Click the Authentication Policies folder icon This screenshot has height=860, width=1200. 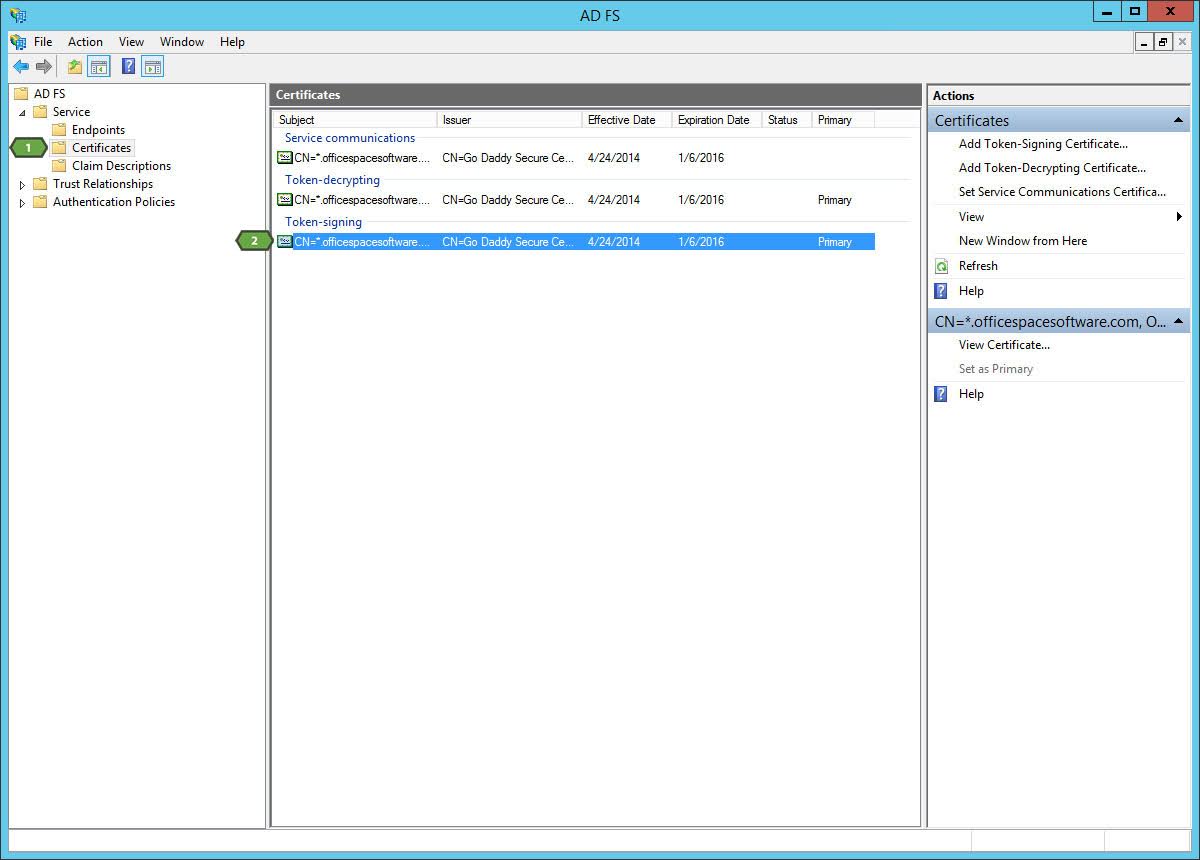tap(40, 202)
